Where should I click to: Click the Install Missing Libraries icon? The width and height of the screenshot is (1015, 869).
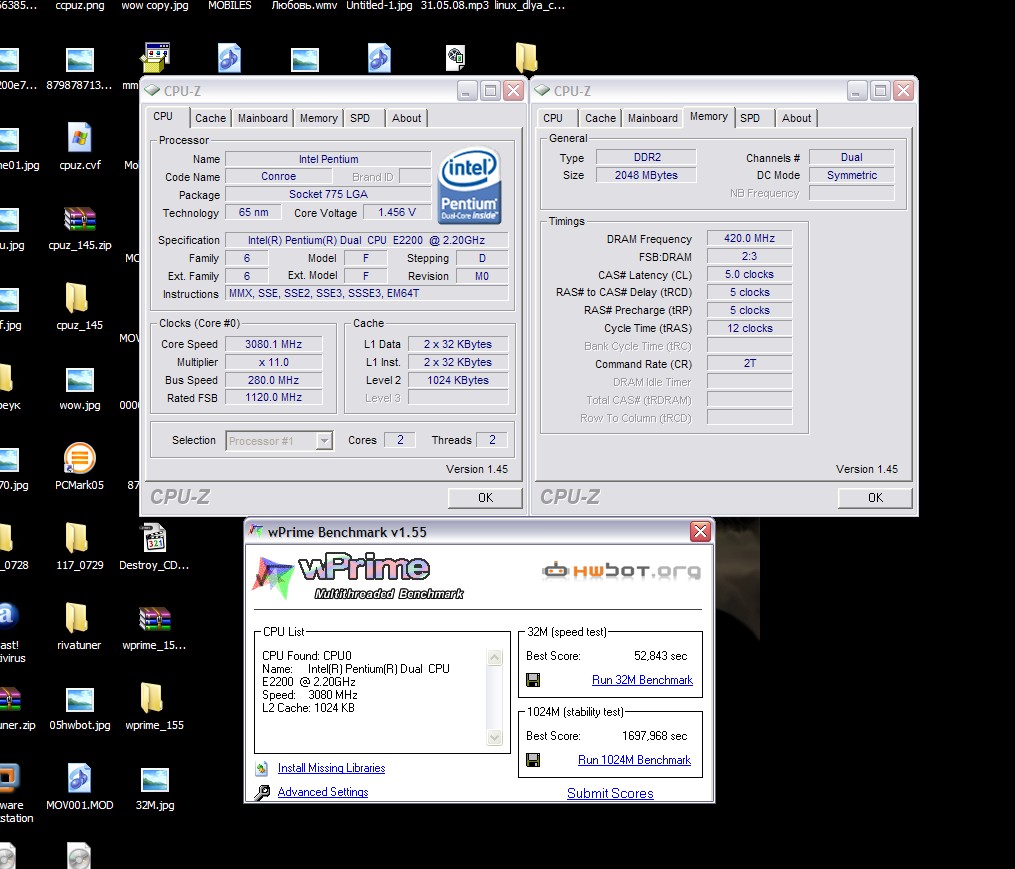pyautogui.click(x=262, y=769)
